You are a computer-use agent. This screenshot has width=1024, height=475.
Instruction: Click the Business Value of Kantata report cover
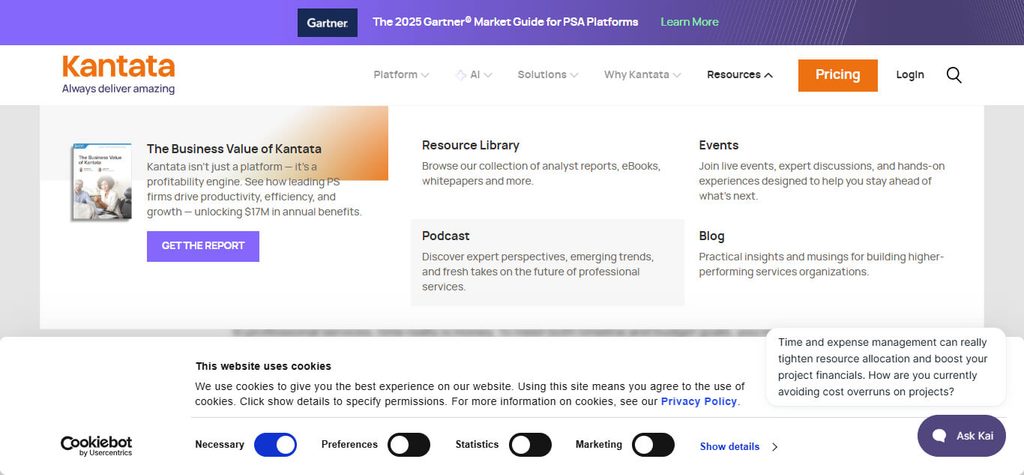pyautogui.click(x=101, y=181)
